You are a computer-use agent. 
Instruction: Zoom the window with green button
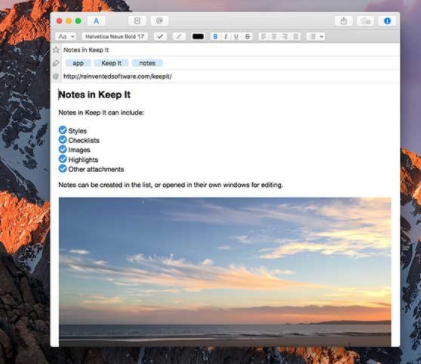78,21
